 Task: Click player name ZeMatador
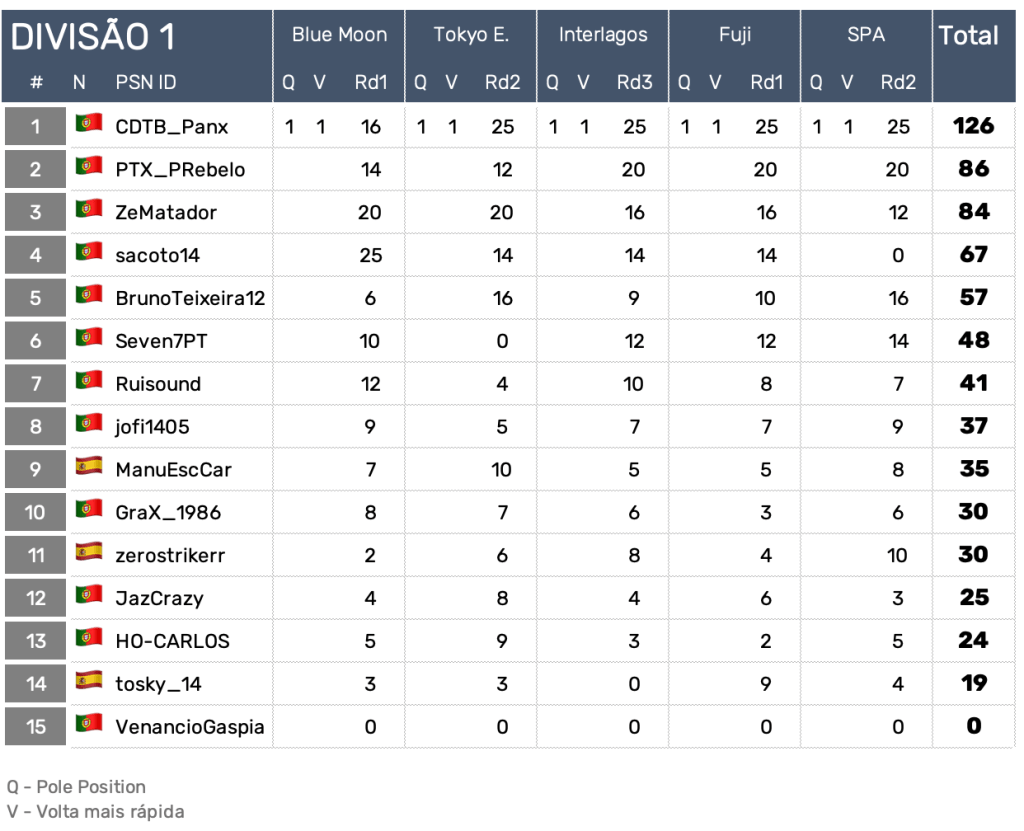[x=166, y=212]
